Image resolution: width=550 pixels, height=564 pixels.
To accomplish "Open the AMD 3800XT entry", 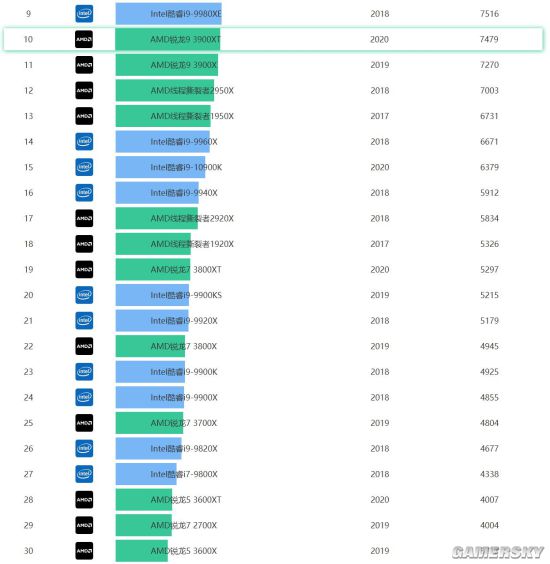I will [186, 269].
